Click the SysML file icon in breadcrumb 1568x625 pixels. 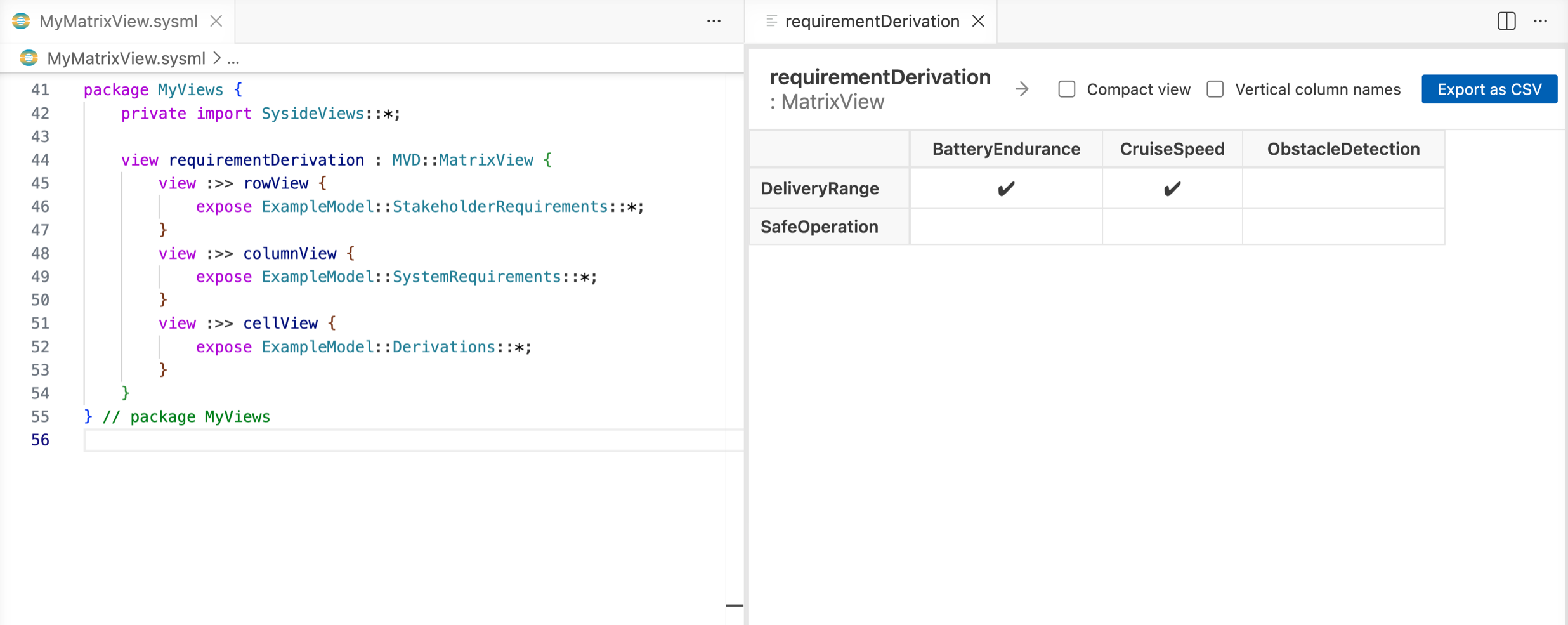29,58
